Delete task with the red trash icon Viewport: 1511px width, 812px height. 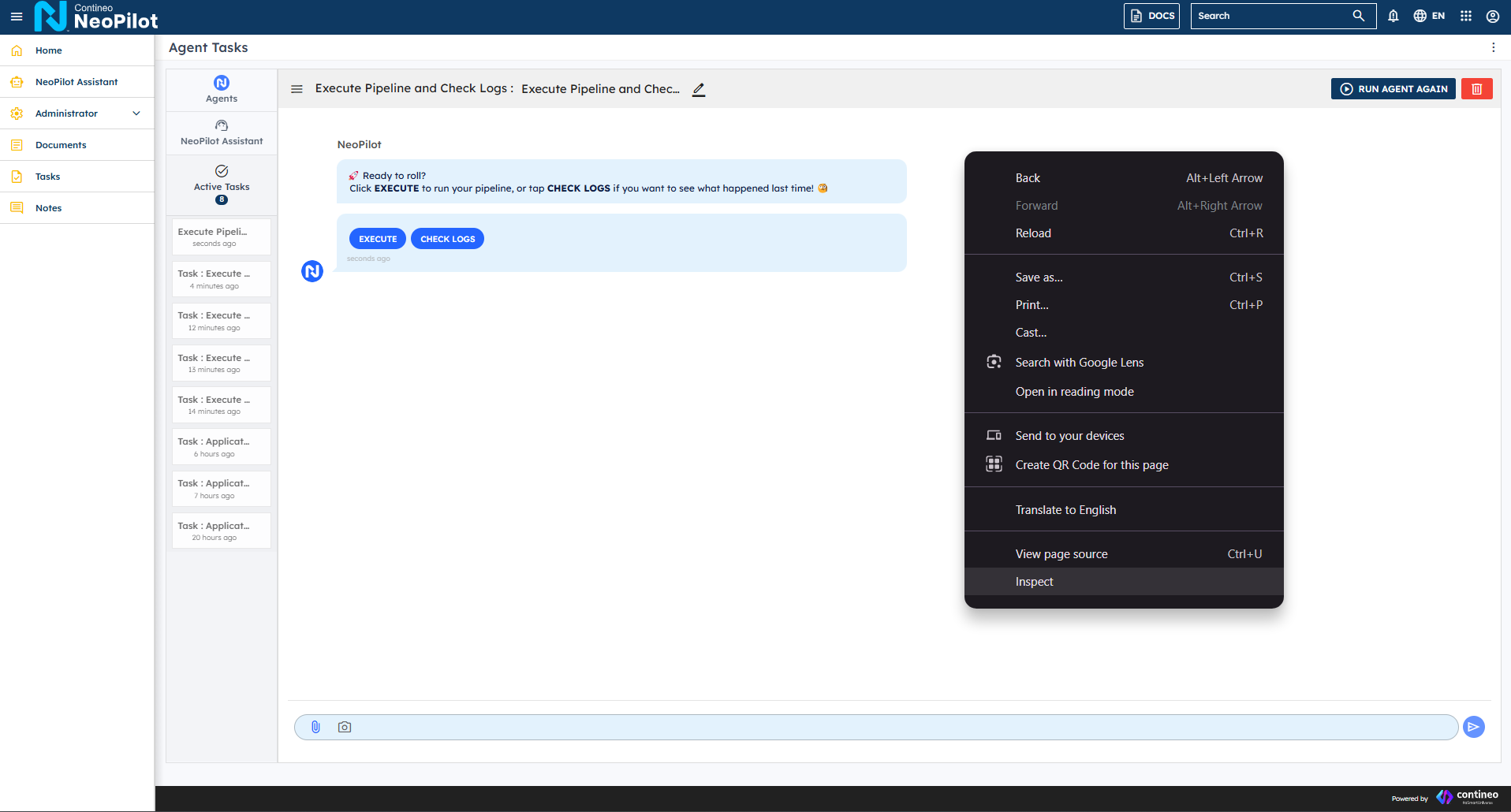[x=1476, y=89]
